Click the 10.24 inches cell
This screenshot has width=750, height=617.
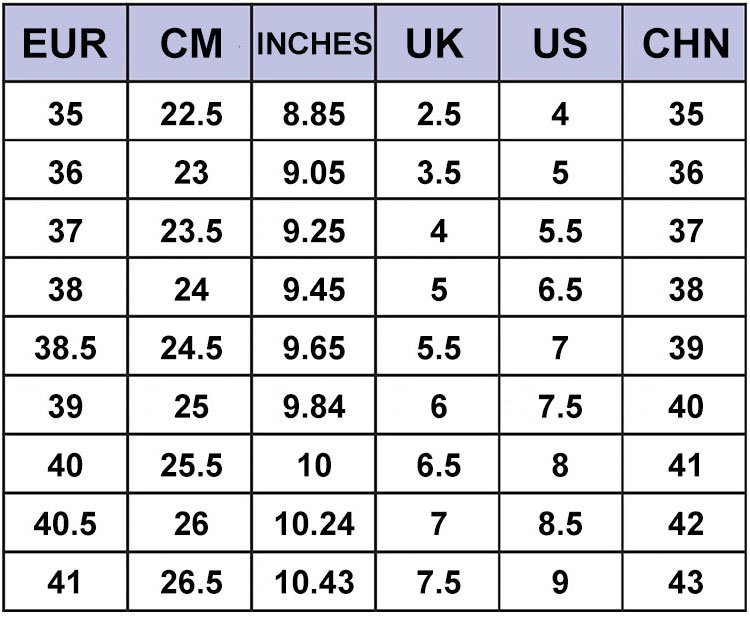point(314,524)
